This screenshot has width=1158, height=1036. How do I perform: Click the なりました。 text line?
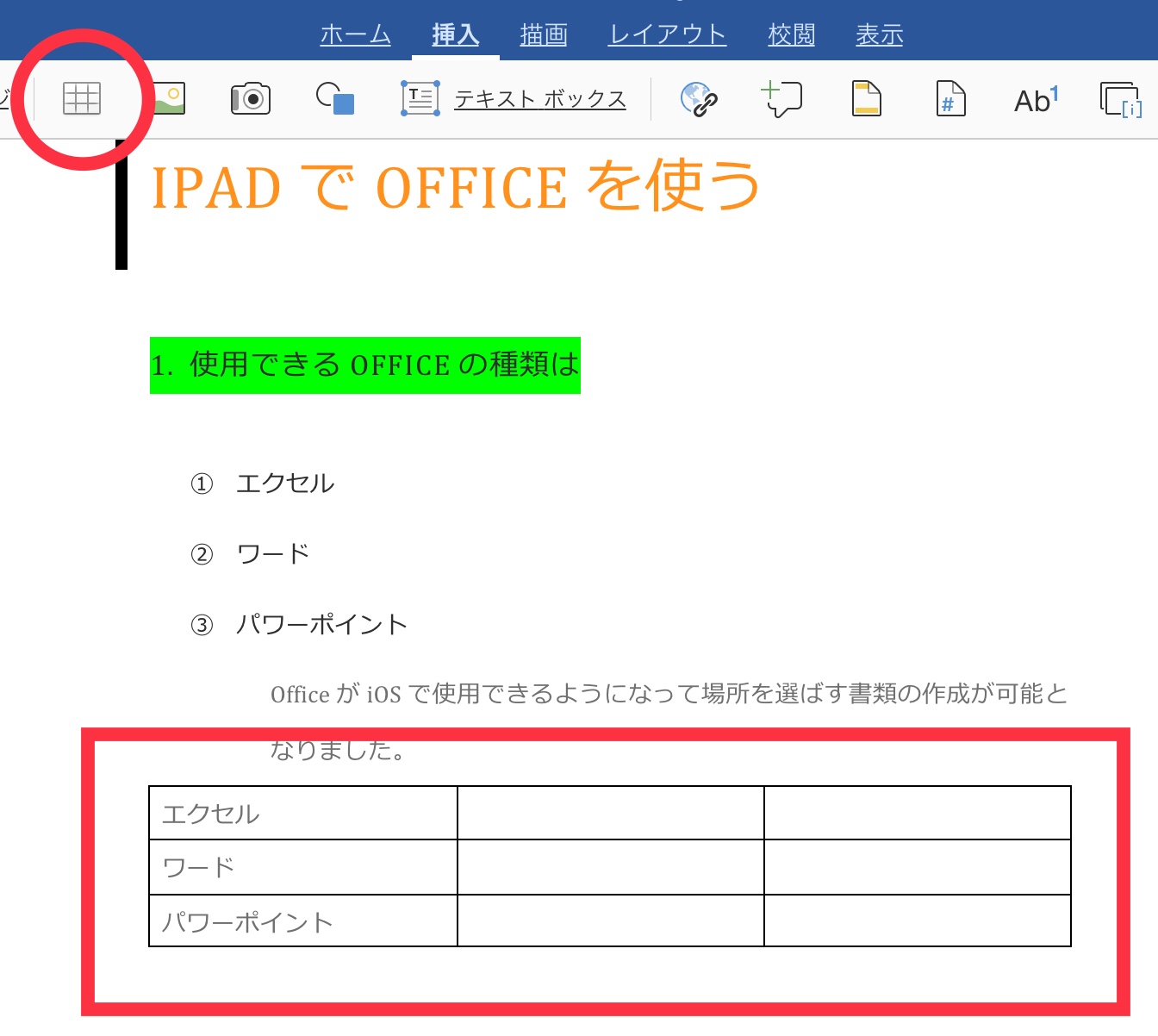pos(339,750)
